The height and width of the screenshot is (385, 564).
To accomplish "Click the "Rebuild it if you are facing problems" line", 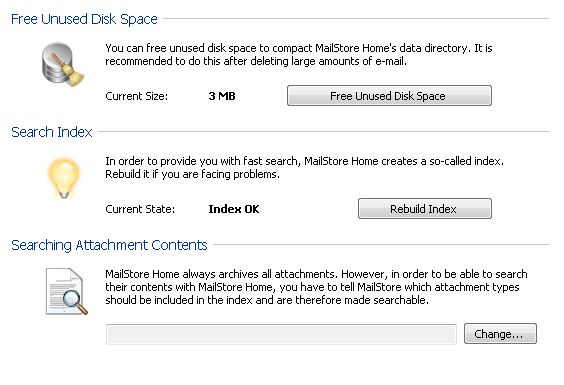I will [x=192, y=175].
